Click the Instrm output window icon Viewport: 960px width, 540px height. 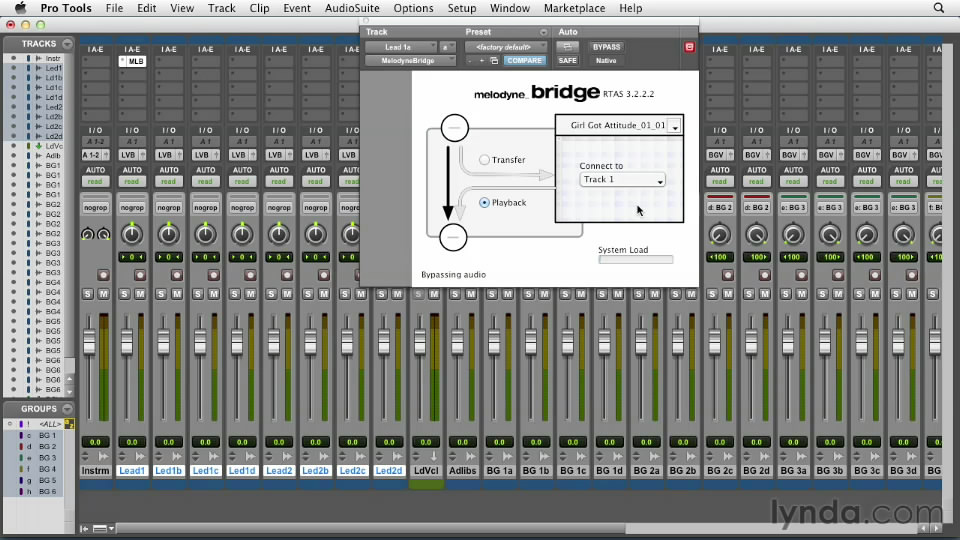tap(103, 457)
